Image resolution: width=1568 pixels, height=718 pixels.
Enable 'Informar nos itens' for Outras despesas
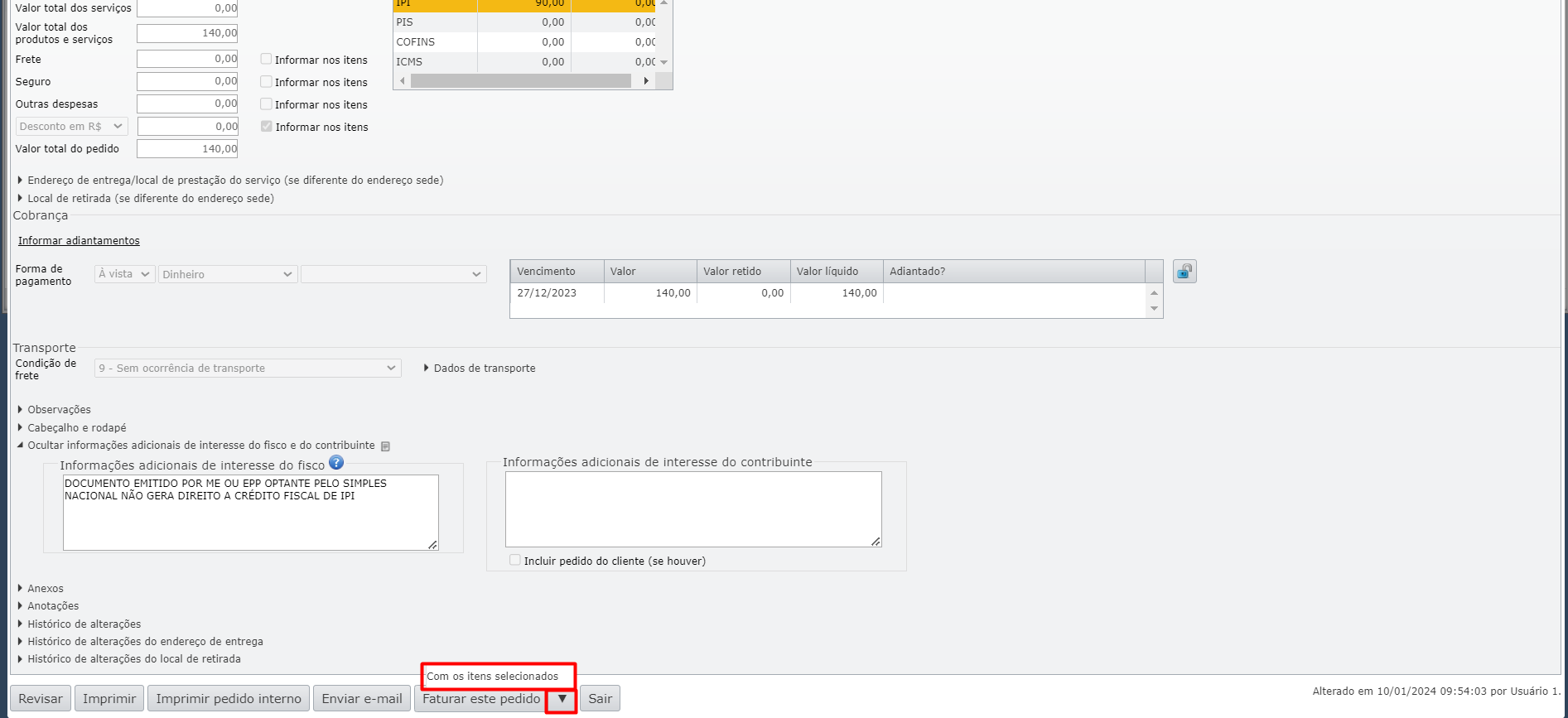267,104
